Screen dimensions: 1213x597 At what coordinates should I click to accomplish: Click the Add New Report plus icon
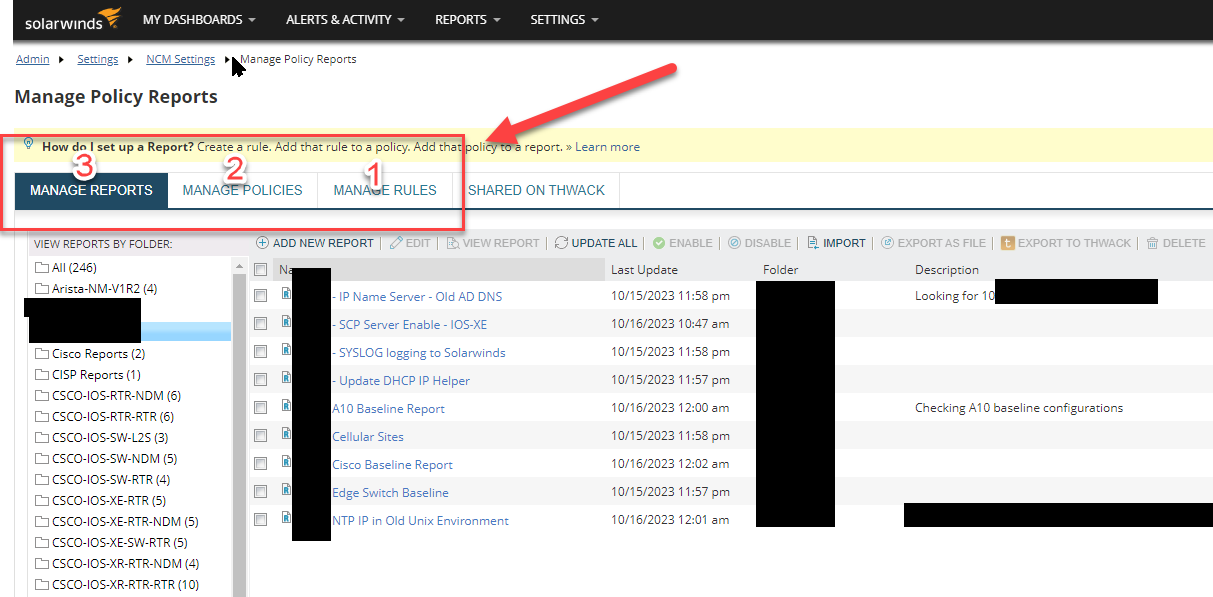[x=263, y=243]
